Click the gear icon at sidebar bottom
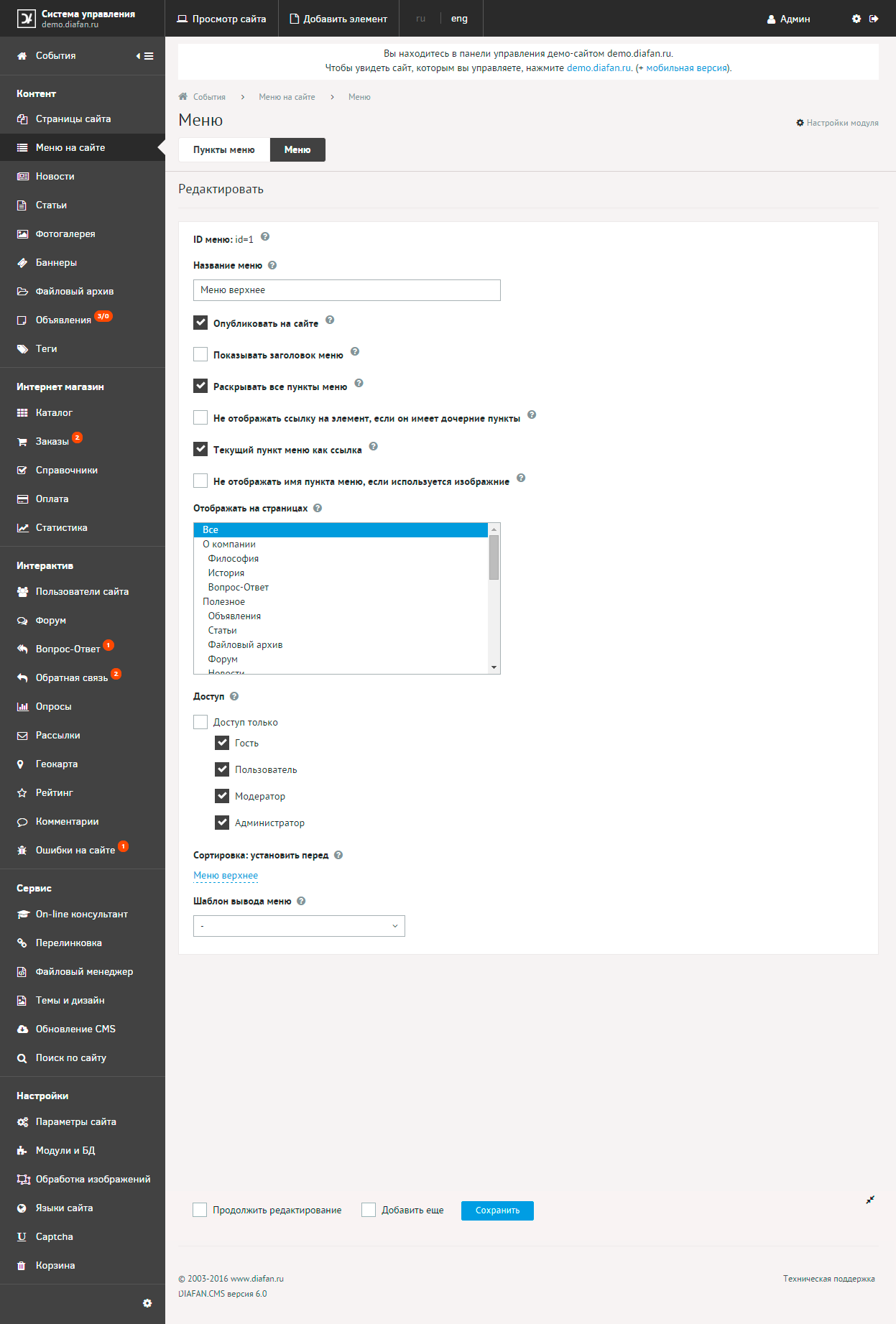 [147, 1303]
